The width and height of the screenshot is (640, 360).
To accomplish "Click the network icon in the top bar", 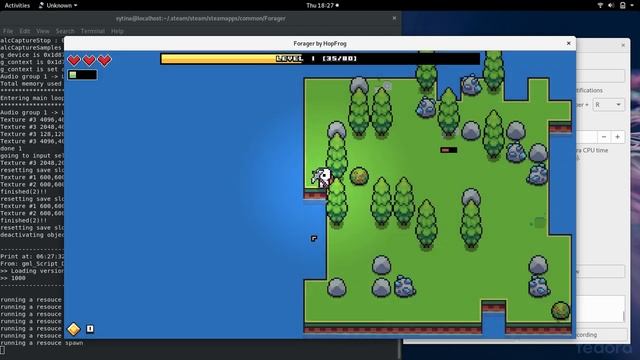I will click(x=600, y=5).
